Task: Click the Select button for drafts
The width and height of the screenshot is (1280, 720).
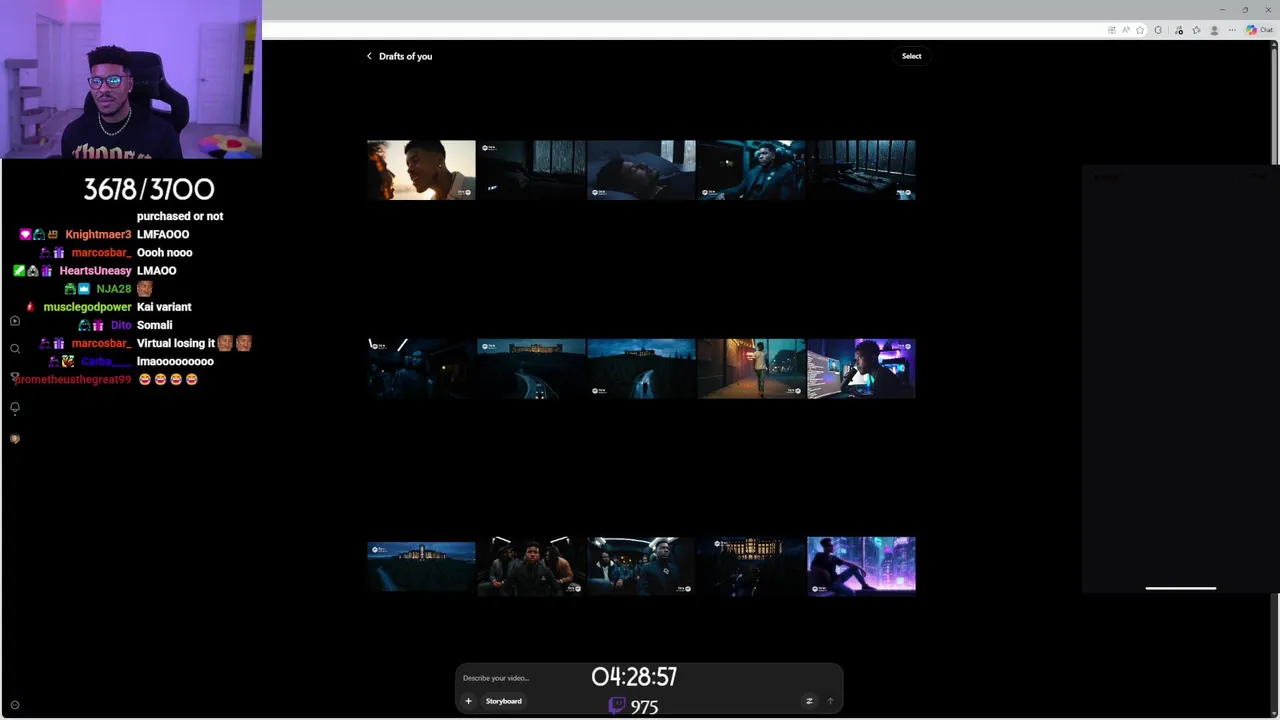Action: point(911,56)
